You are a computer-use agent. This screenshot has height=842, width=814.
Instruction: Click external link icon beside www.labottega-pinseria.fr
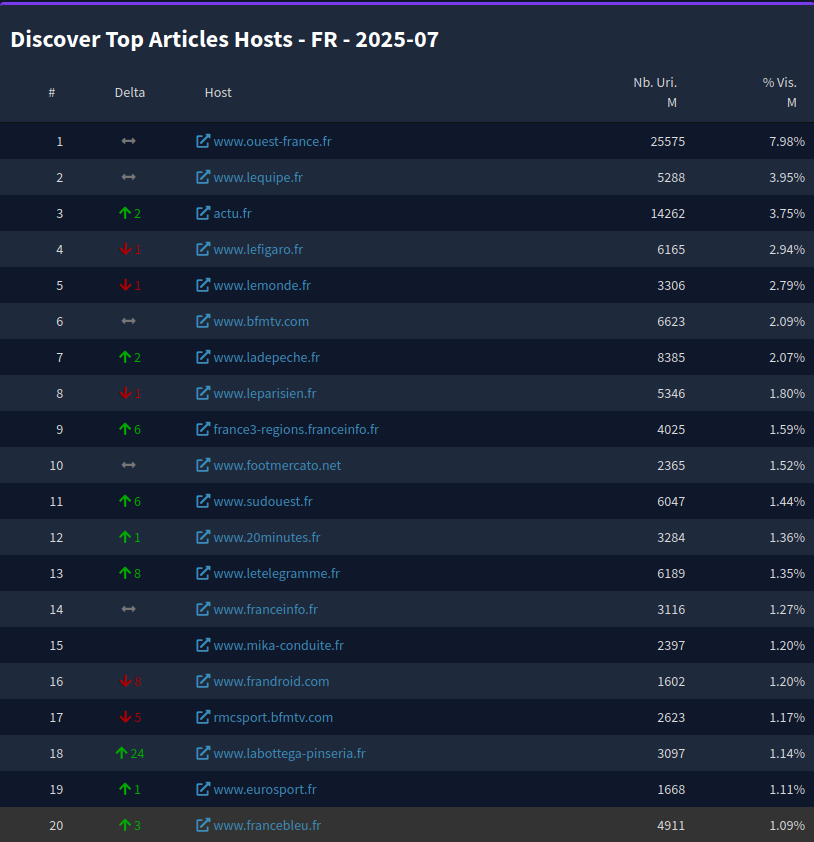pyautogui.click(x=202, y=753)
